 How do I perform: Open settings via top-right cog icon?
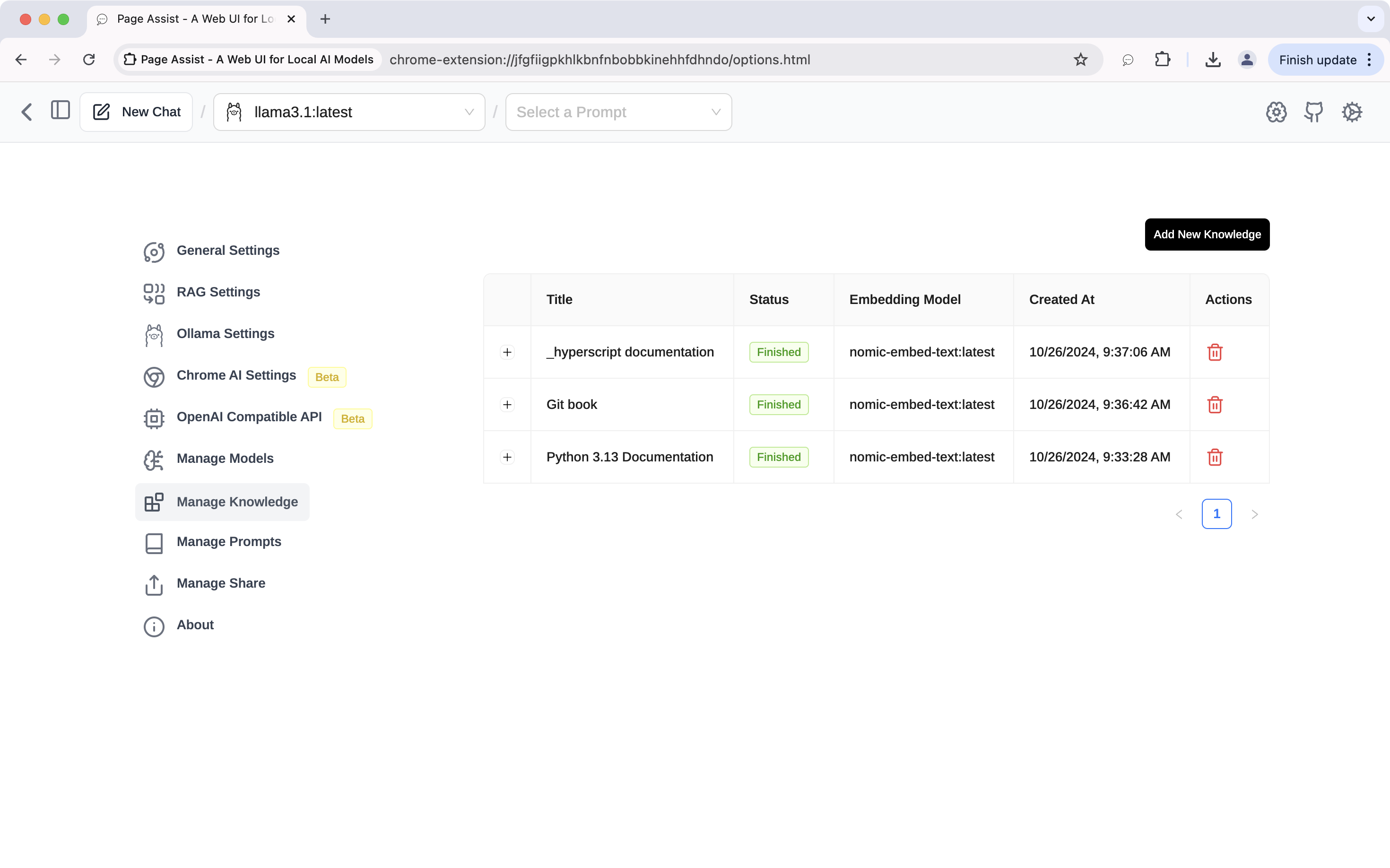pyautogui.click(x=1352, y=112)
